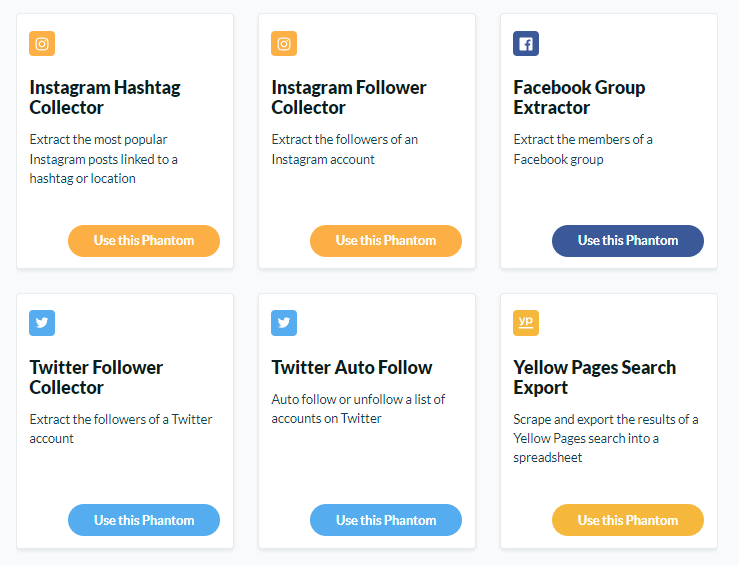The width and height of the screenshot is (739, 565).
Task: Open the Instagram Hashtag Collector title
Action: click(x=105, y=98)
